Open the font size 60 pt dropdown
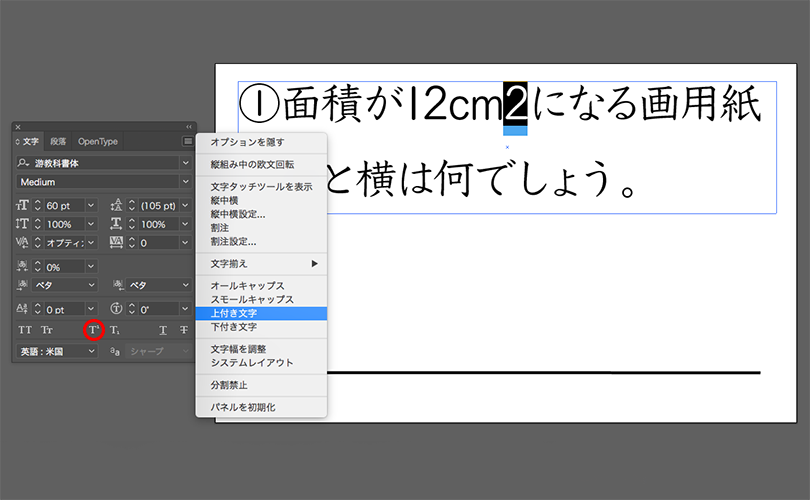Screen dimensions: 810x500 pyautogui.click(x=91, y=205)
